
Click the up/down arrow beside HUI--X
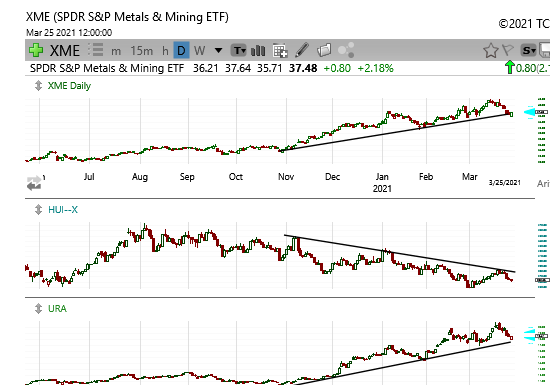tap(38, 210)
